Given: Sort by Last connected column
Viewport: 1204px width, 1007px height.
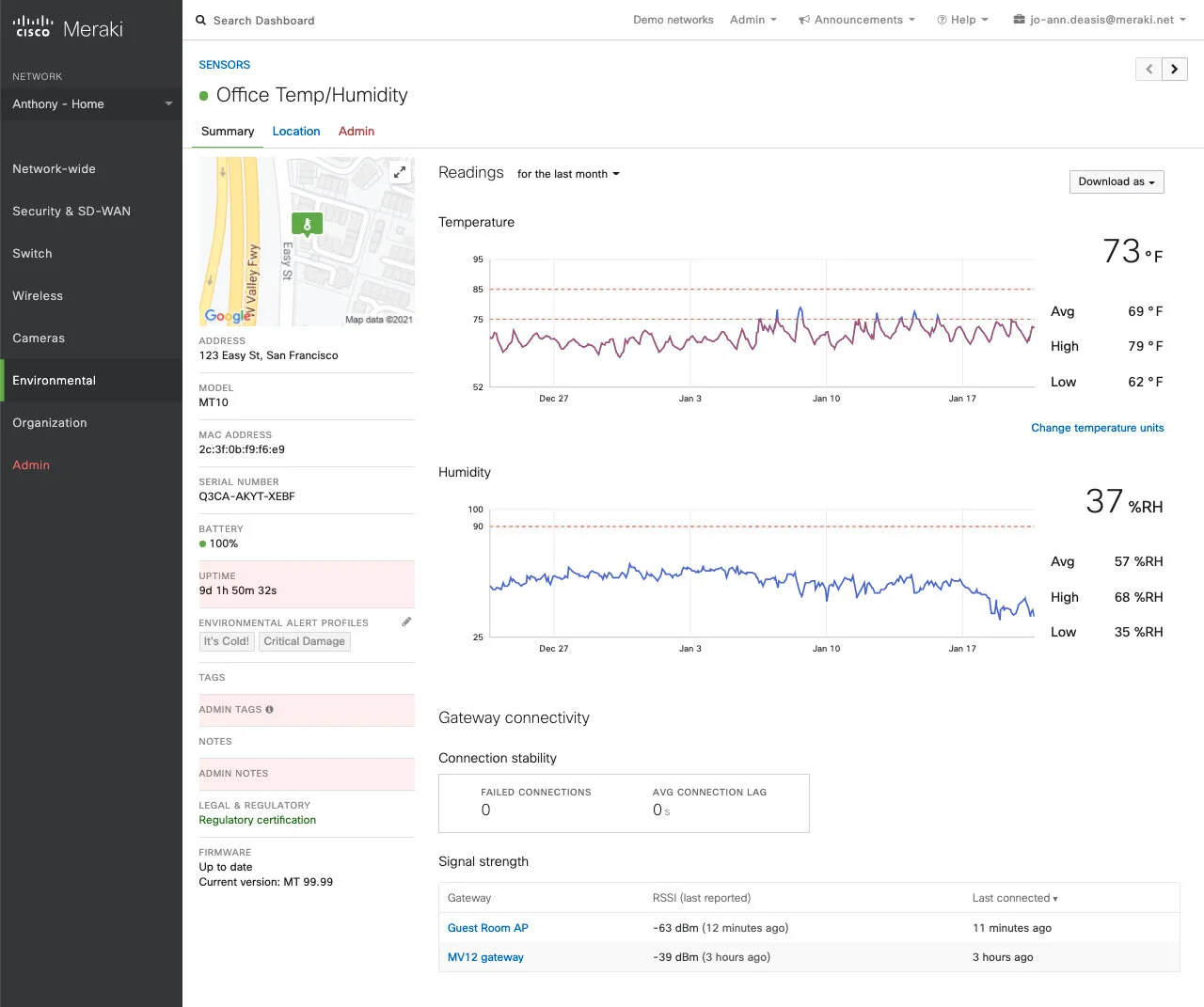Looking at the screenshot, I should [1015, 898].
